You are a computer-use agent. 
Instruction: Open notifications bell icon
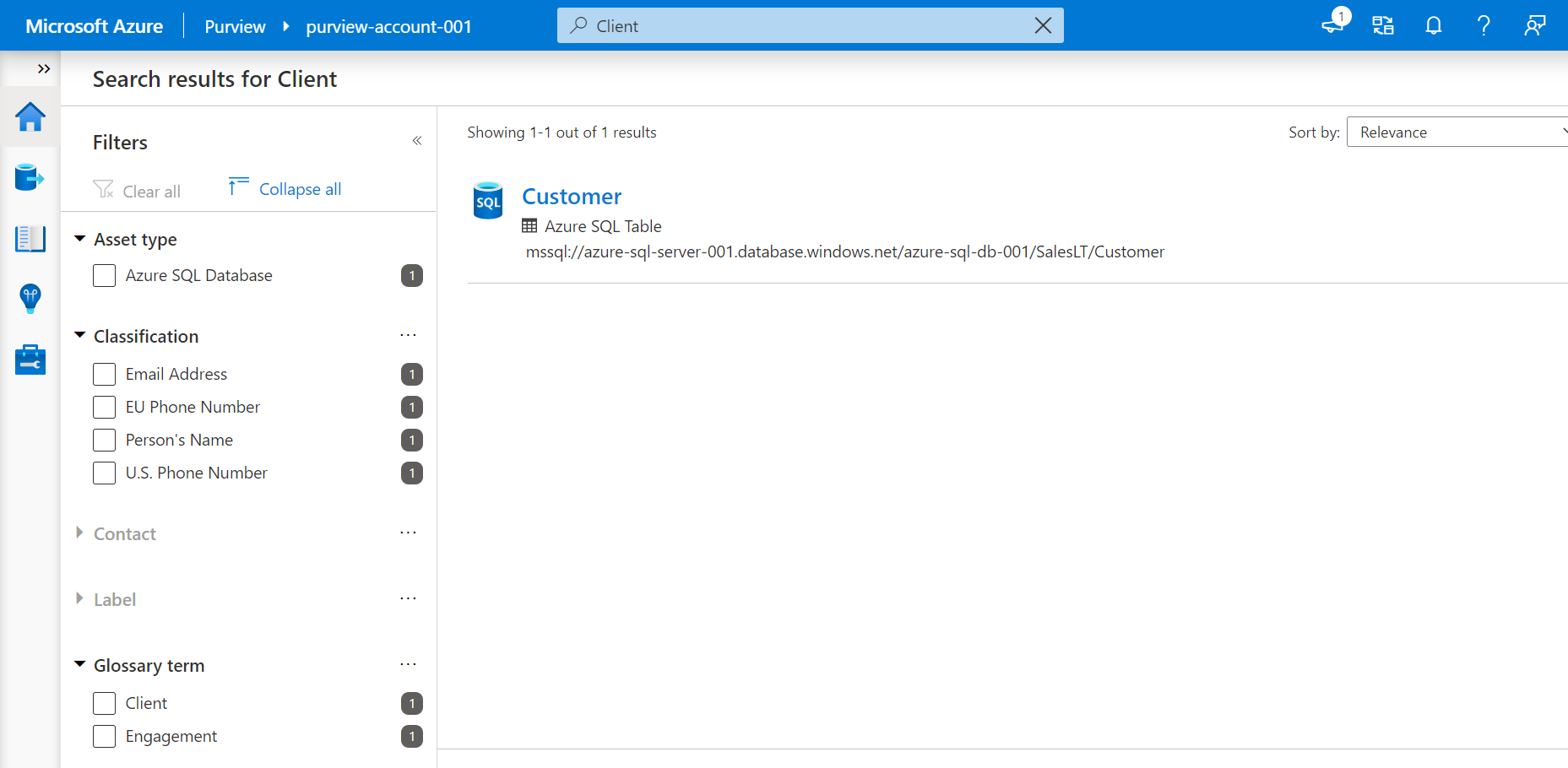(x=1433, y=26)
